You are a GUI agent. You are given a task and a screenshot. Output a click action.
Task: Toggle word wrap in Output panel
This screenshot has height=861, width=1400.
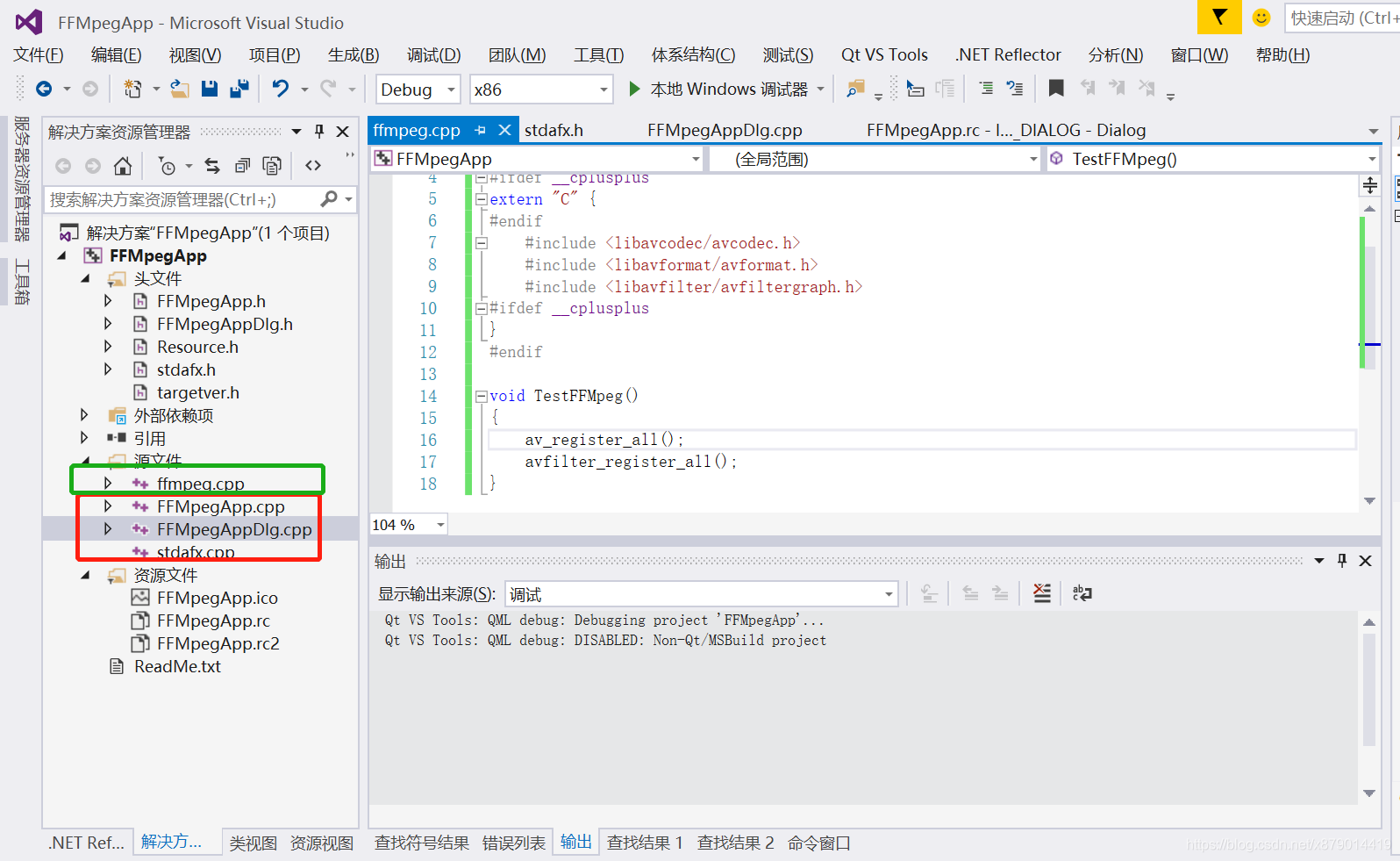[1082, 594]
